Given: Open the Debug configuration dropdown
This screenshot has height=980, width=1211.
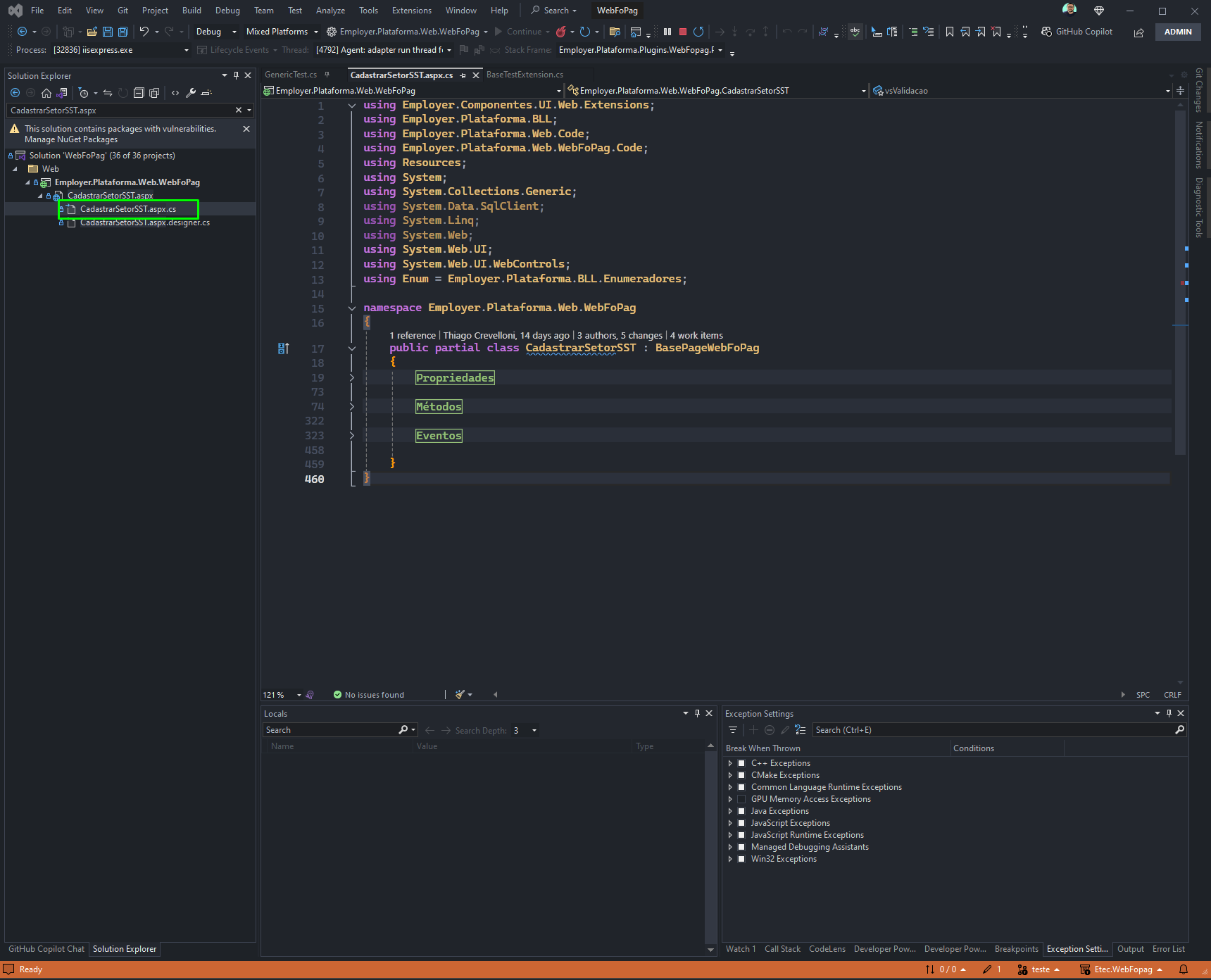Looking at the screenshot, I should point(216,32).
